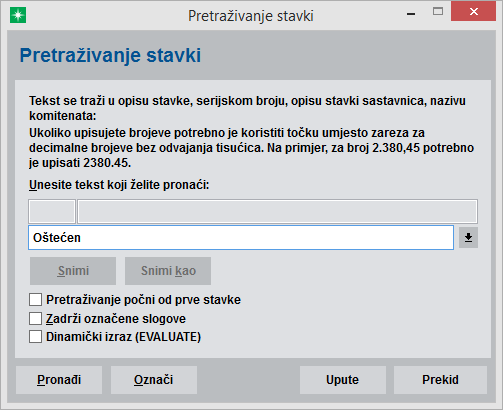The width and height of the screenshot is (503, 410).
Task: Toggle the 'Zadrži označene slogove' checkbox
Action: coord(35,318)
